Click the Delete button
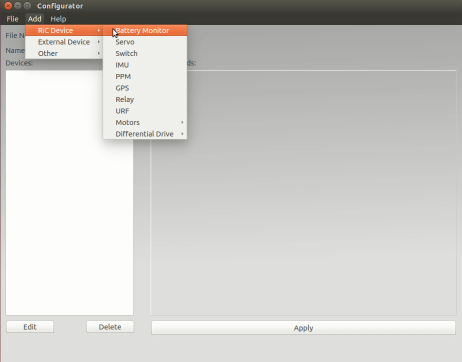462x362 pixels. click(110, 327)
